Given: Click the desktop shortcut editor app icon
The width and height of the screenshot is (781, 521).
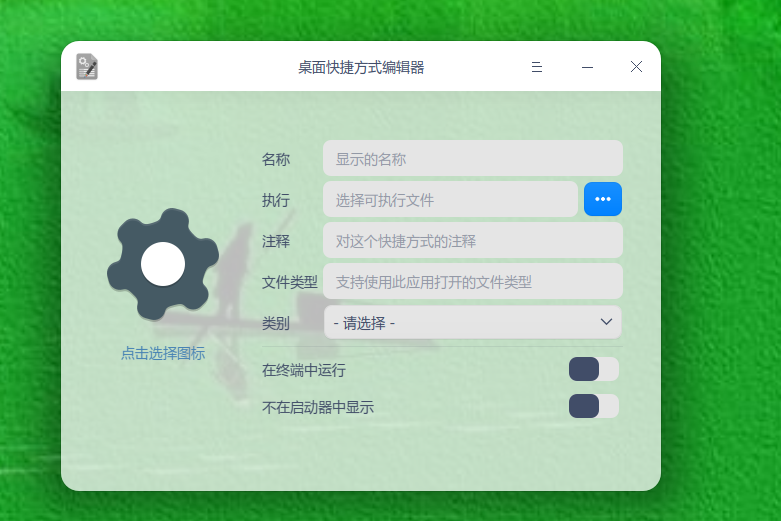Looking at the screenshot, I should [x=87, y=67].
